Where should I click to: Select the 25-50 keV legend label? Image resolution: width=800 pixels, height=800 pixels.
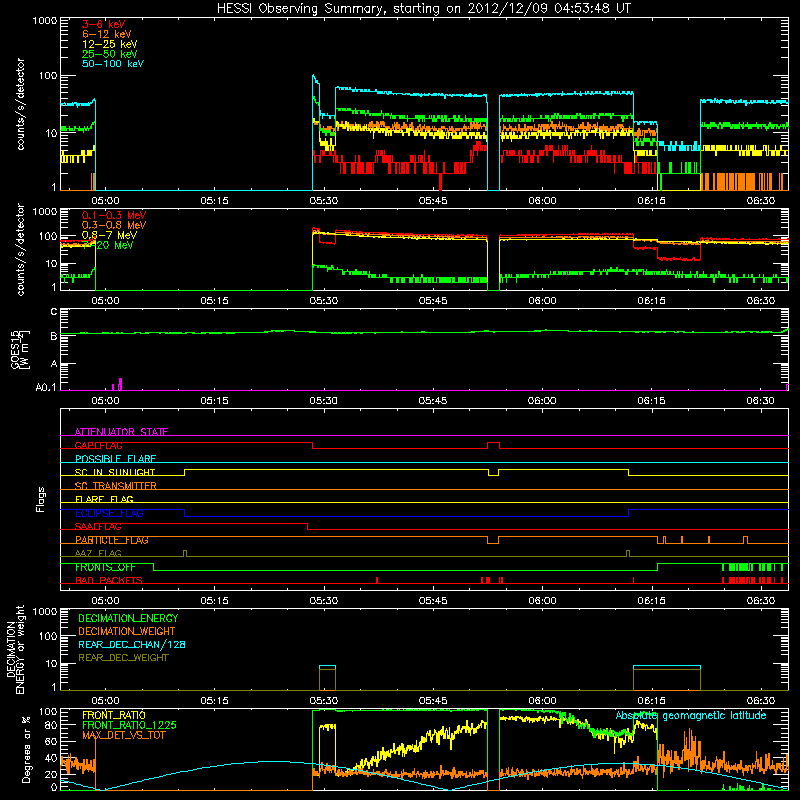[x=110, y=54]
